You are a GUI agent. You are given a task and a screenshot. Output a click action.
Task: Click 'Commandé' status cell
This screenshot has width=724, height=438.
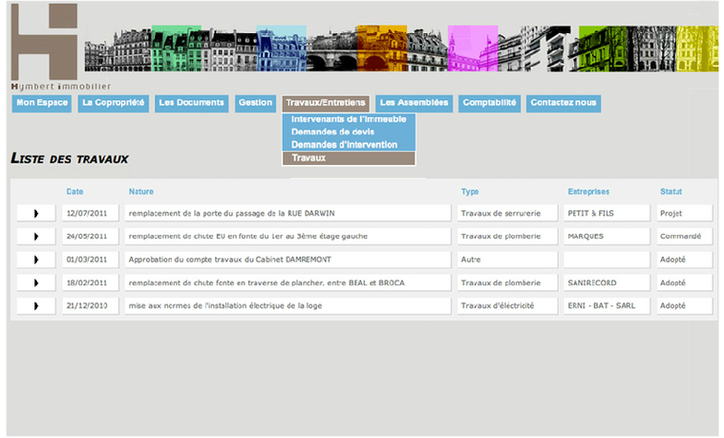click(x=684, y=236)
